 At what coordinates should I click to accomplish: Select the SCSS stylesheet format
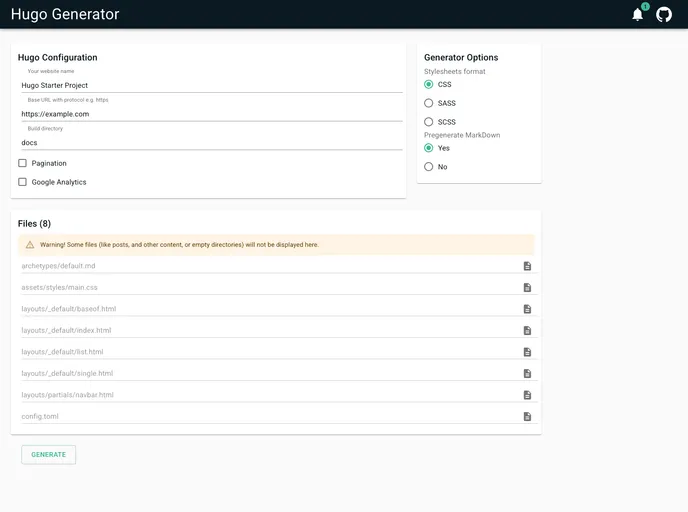coord(429,122)
